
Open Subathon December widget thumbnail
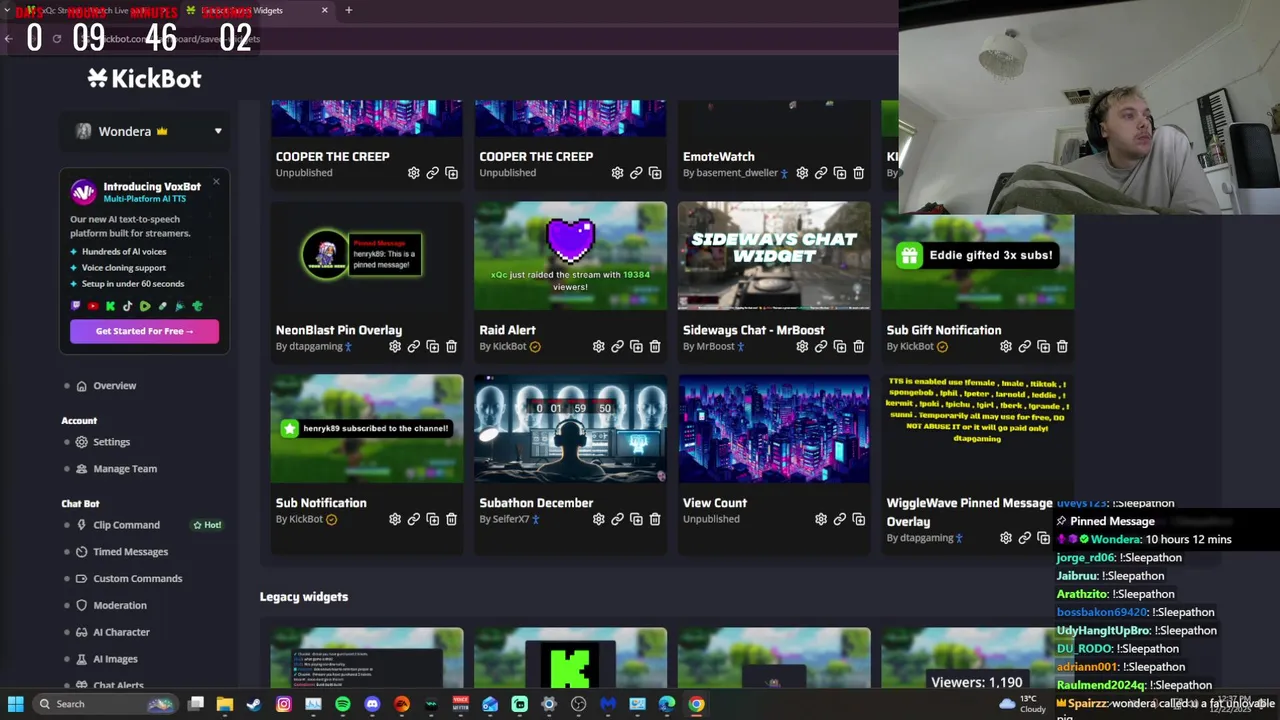pos(570,429)
